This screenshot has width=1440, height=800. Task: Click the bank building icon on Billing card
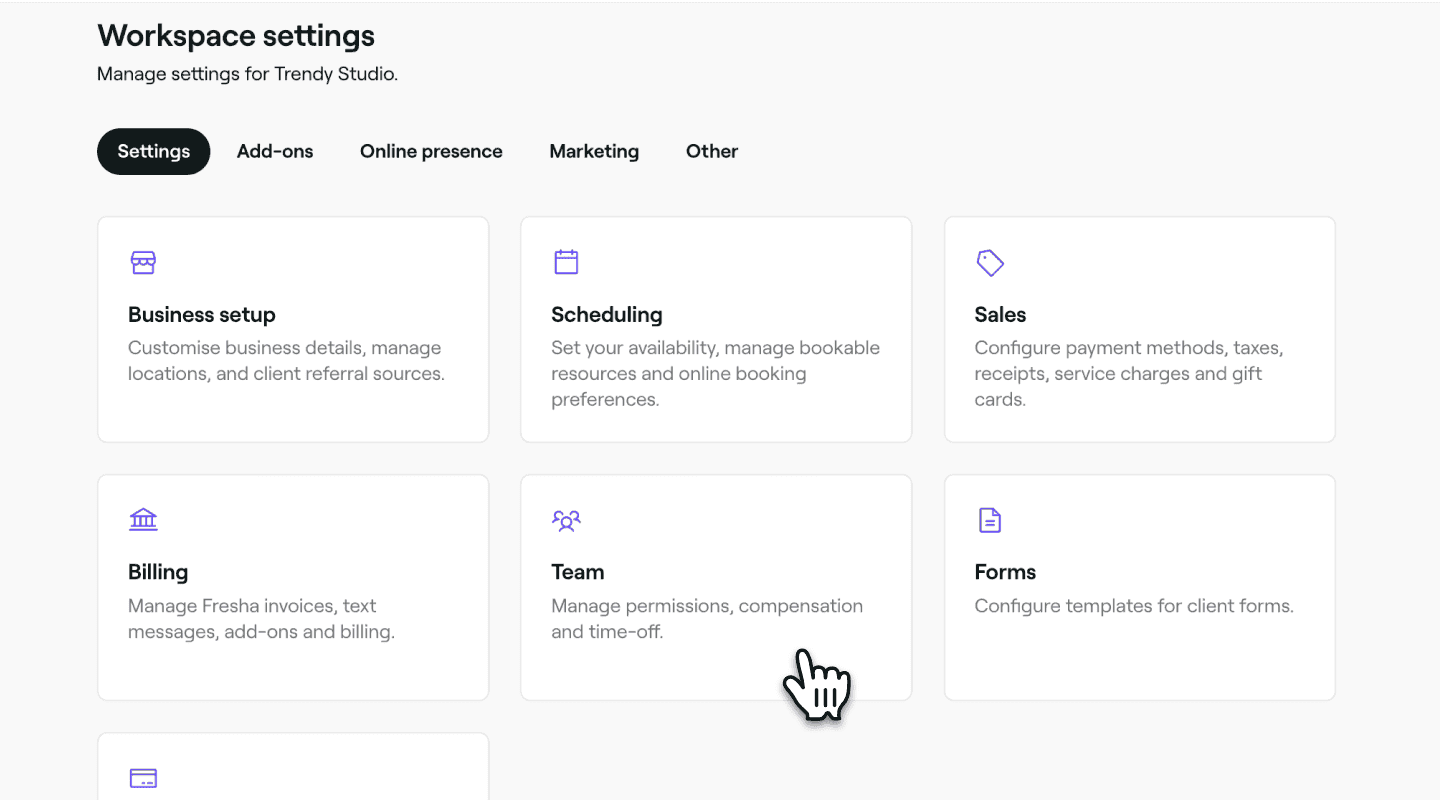tap(143, 520)
